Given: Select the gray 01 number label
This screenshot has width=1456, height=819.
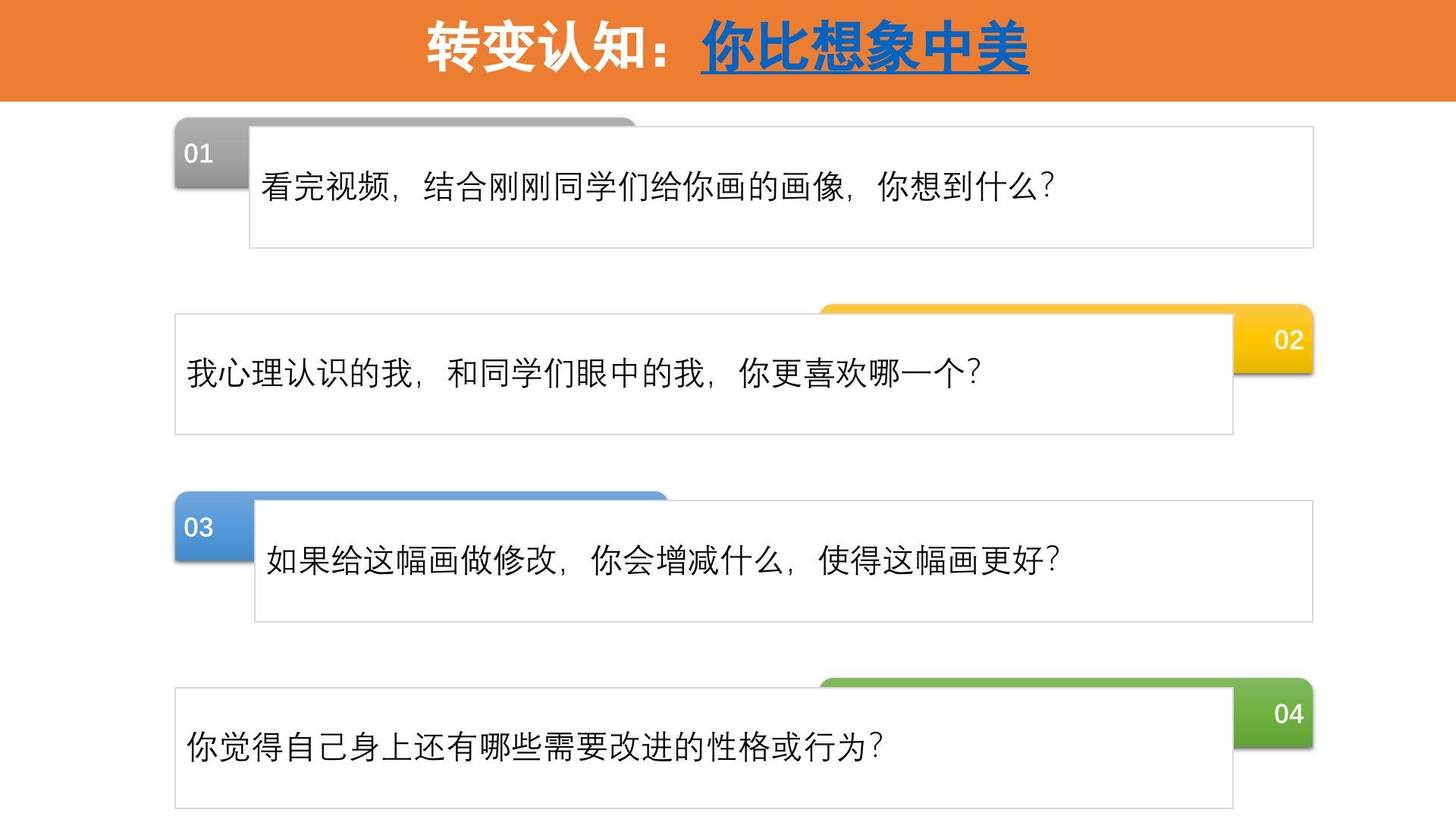Looking at the screenshot, I should pos(199,154).
